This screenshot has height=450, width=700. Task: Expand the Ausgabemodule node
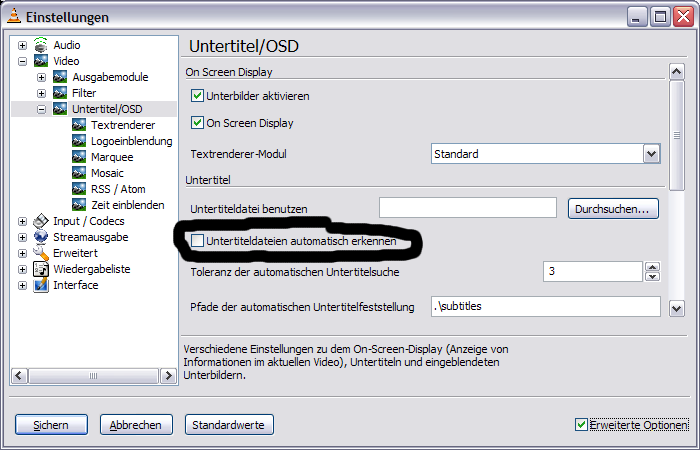click(42, 78)
